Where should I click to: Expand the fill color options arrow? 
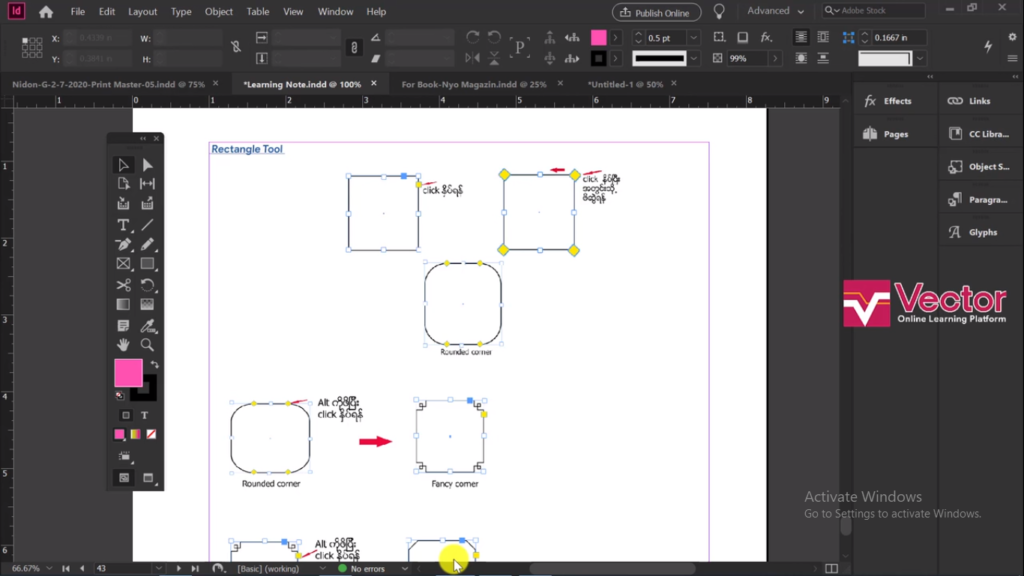click(615, 38)
